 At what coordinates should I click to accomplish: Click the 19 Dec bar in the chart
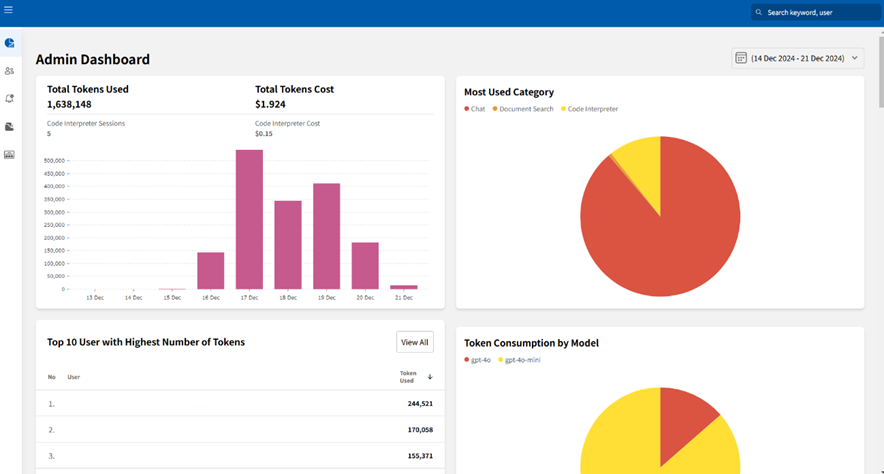pyautogui.click(x=326, y=236)
